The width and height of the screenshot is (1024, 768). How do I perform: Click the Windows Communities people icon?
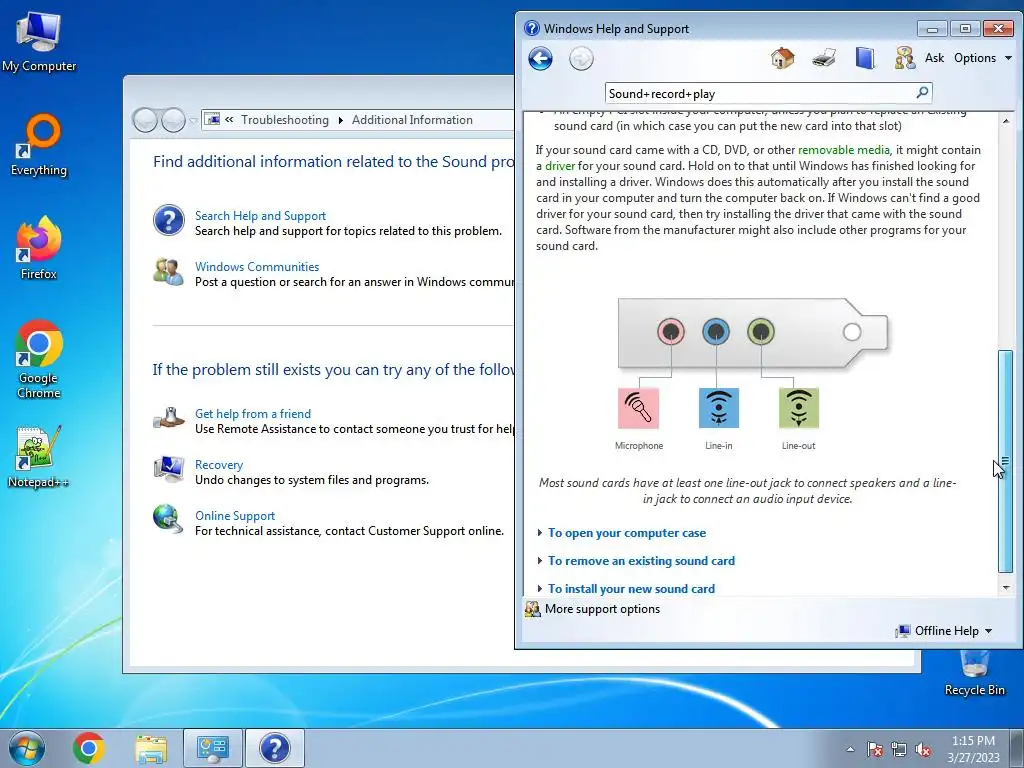coord(168,272)
